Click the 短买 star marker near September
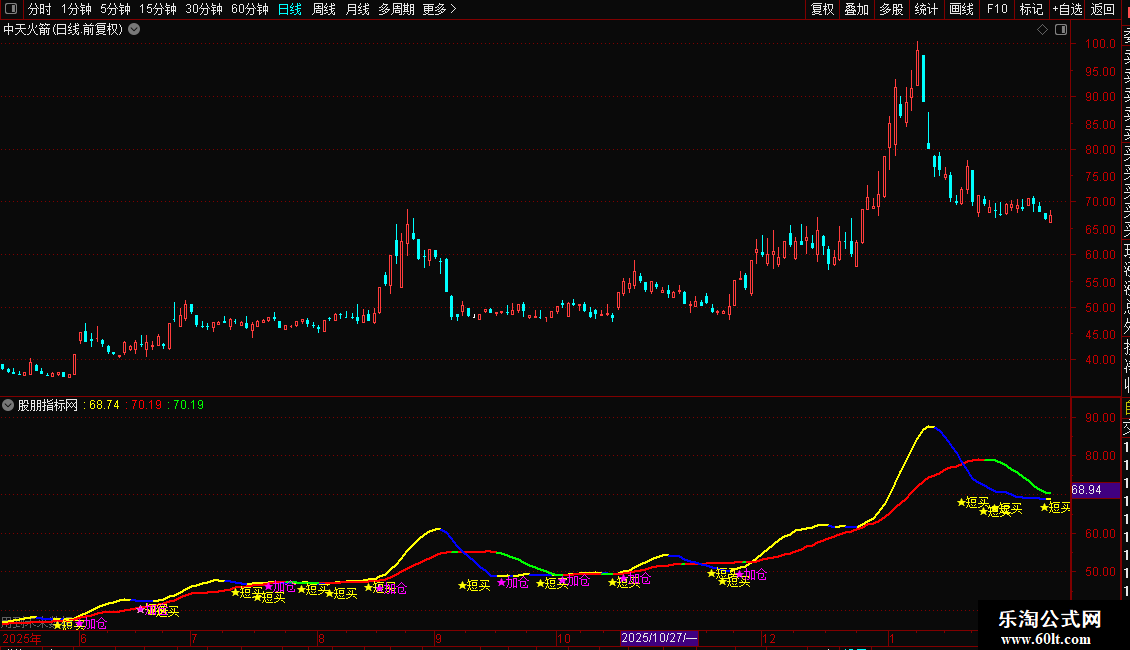 (x=474, y=585)
